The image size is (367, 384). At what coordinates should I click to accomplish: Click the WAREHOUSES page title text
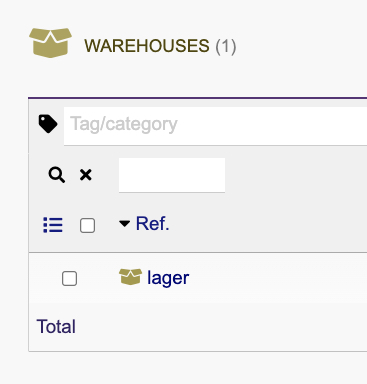(147, 46)
